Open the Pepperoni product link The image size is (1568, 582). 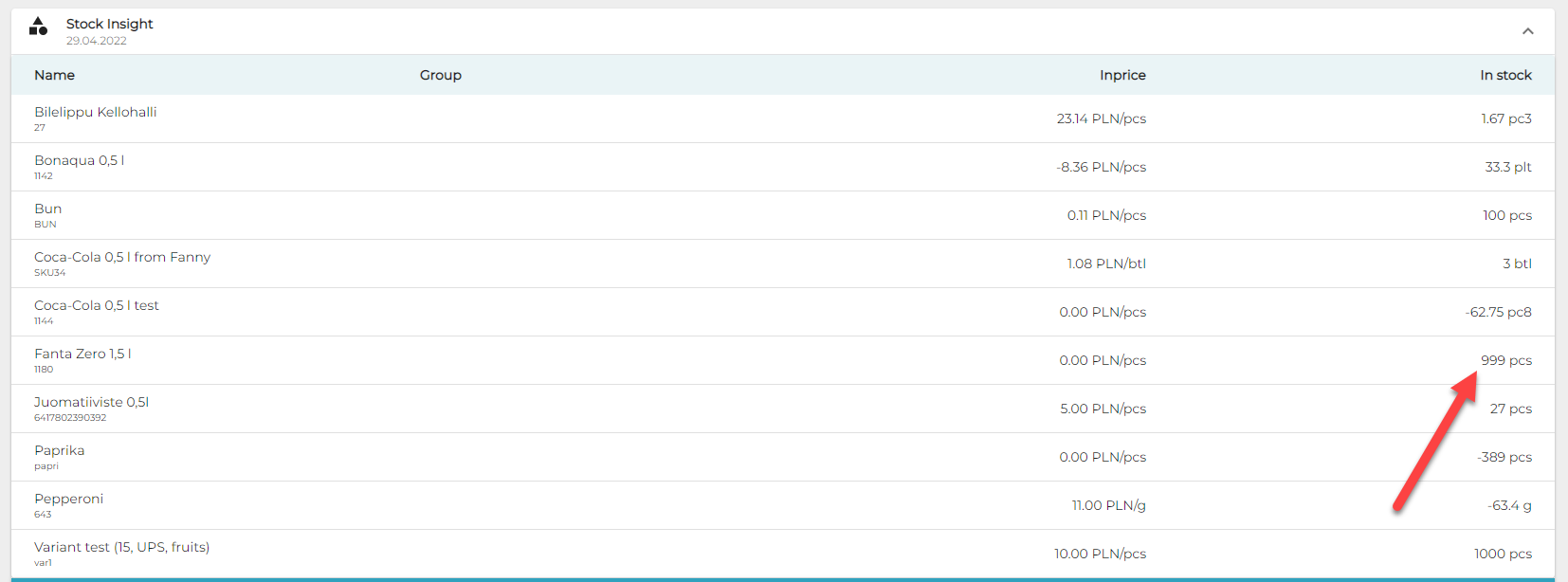click(69, 499)
